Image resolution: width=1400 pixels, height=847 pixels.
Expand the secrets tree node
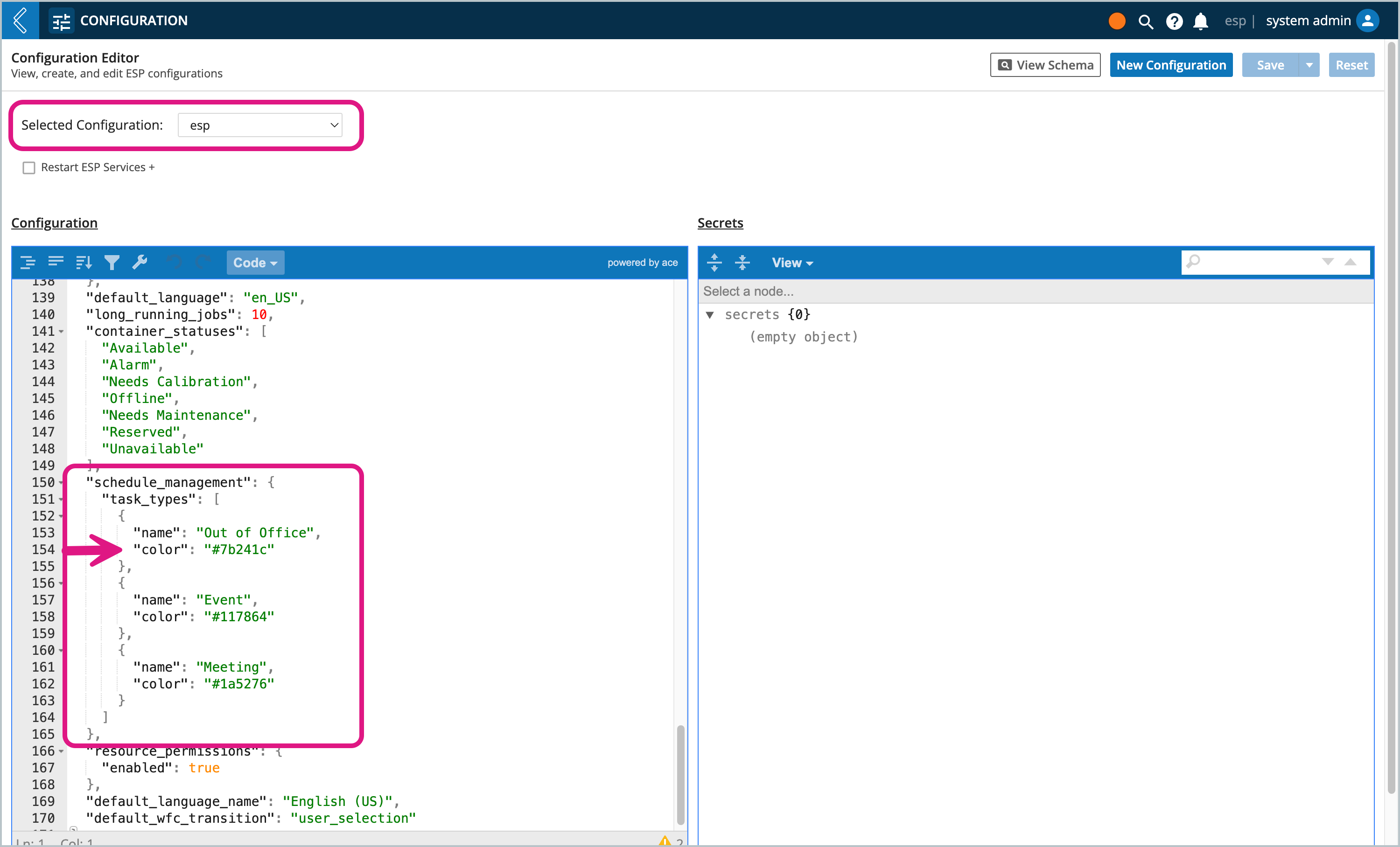pyautogui.click(x=711, y=314)
